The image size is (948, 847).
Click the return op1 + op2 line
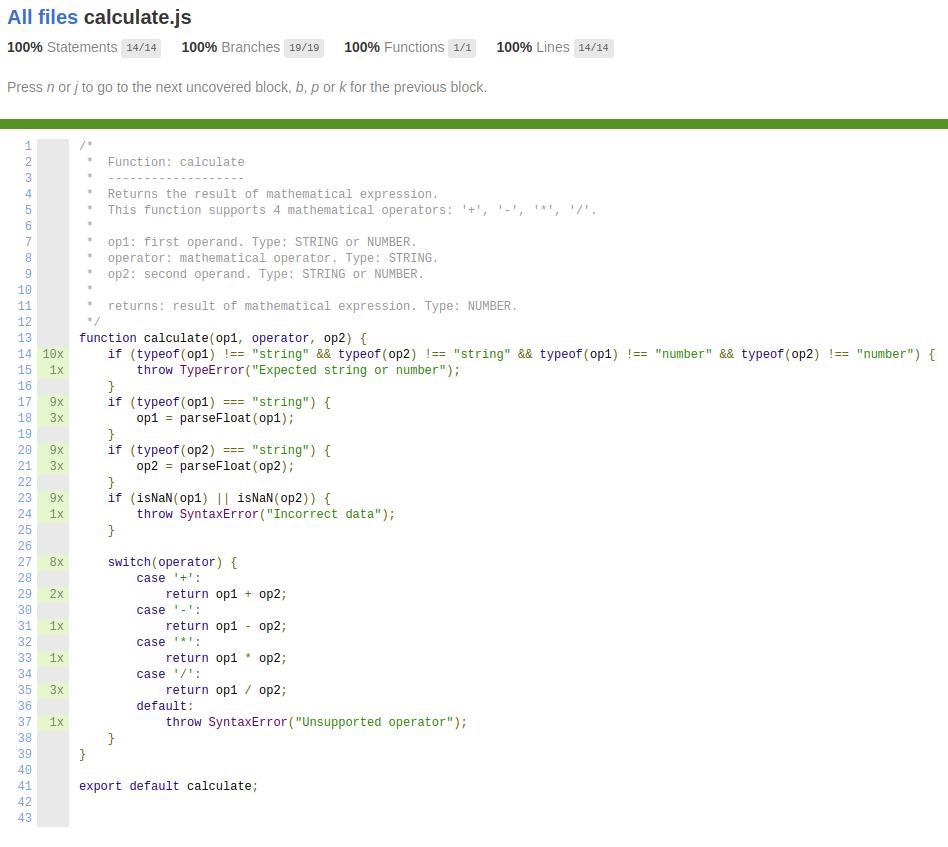[226, 594]
